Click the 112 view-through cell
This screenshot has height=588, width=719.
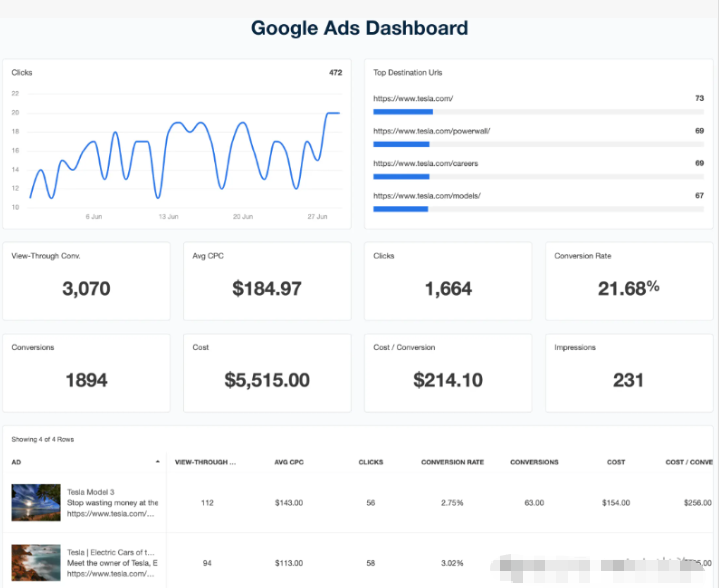pyautogui.click(x=207, y=503)
